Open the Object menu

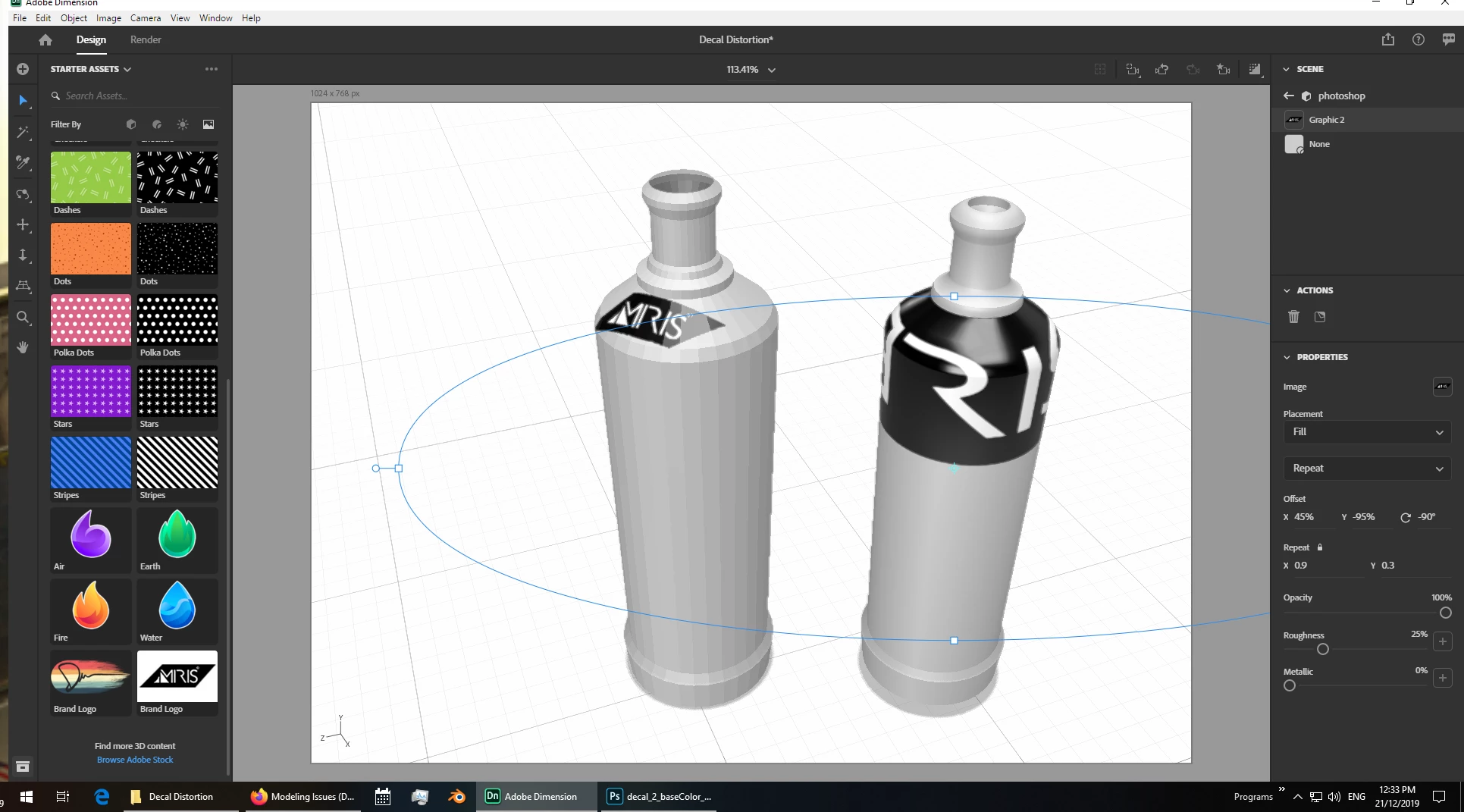74,18
